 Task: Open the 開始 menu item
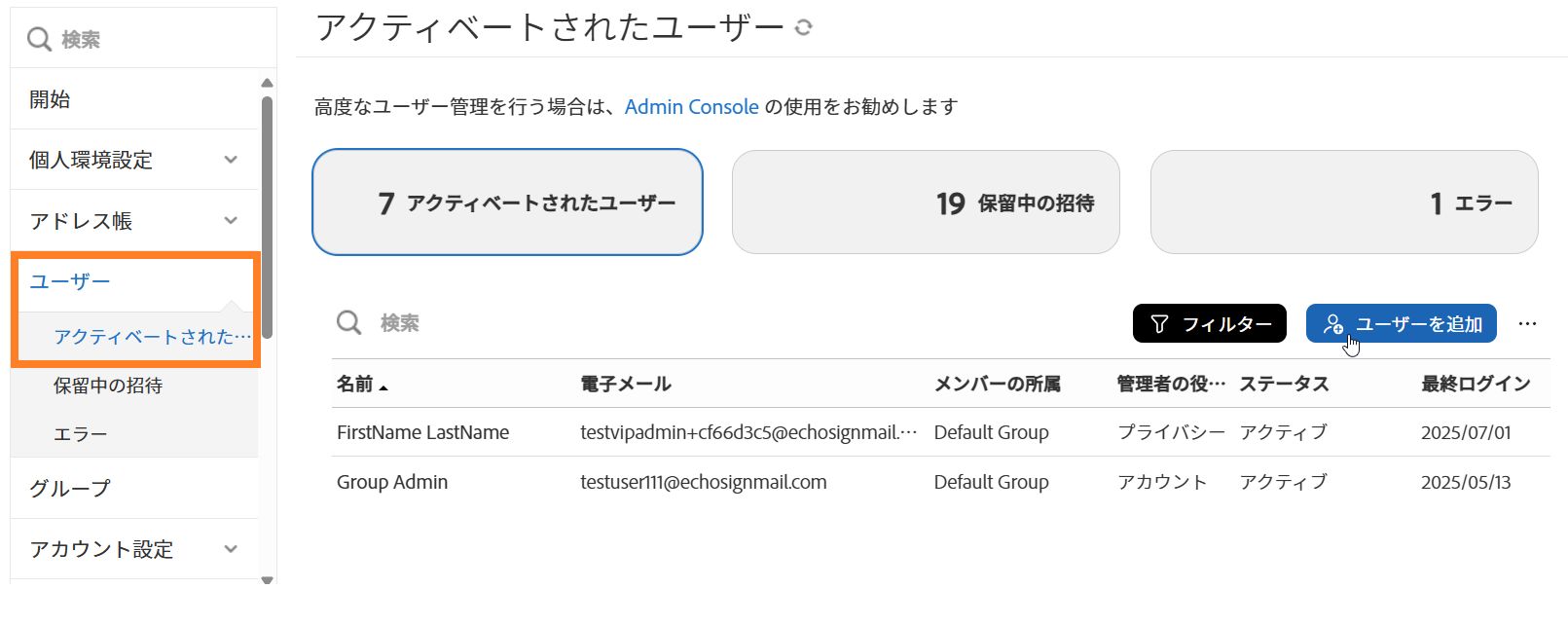click(x=134, y=99)
